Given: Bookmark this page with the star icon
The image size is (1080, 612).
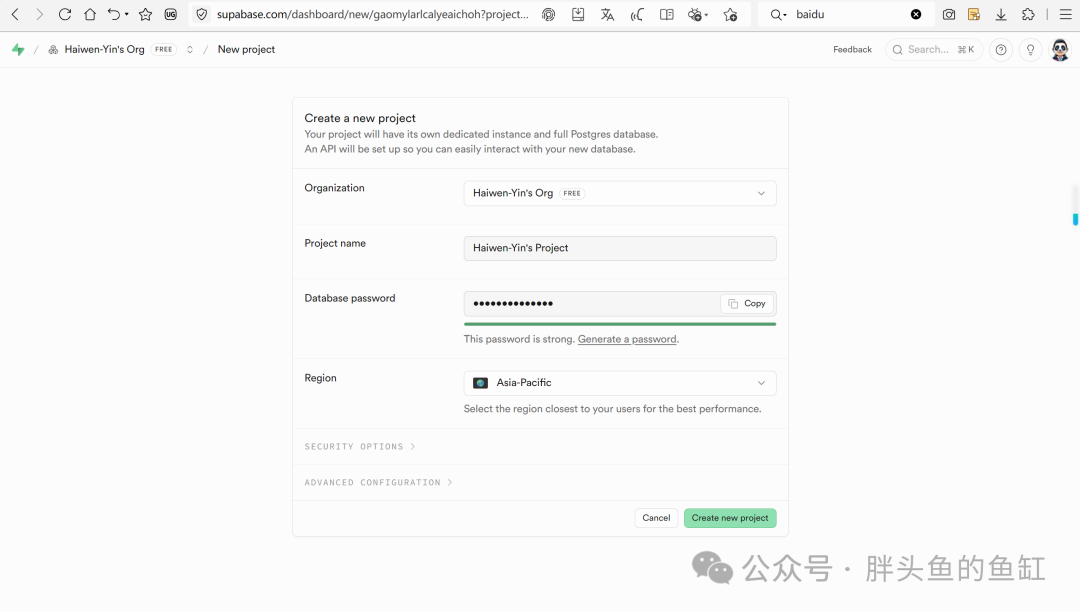Looking at the screenshot, I should point(145,14).
